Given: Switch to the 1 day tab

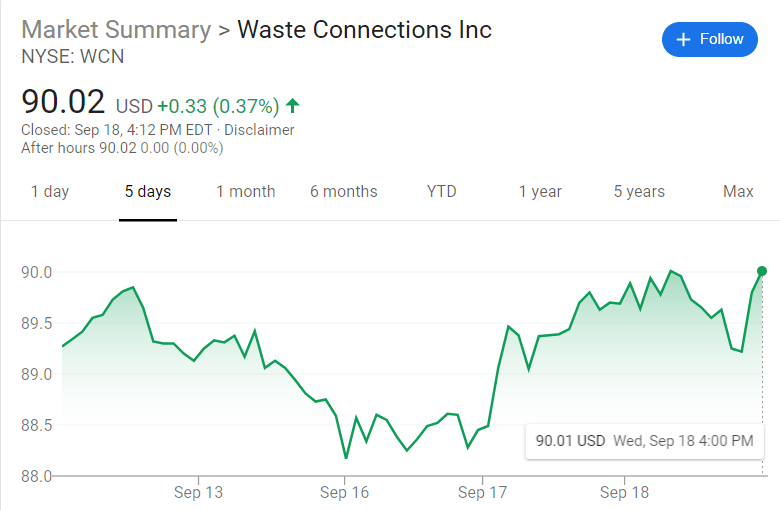Looking at the screenshot, I should (x=50, y=191).
